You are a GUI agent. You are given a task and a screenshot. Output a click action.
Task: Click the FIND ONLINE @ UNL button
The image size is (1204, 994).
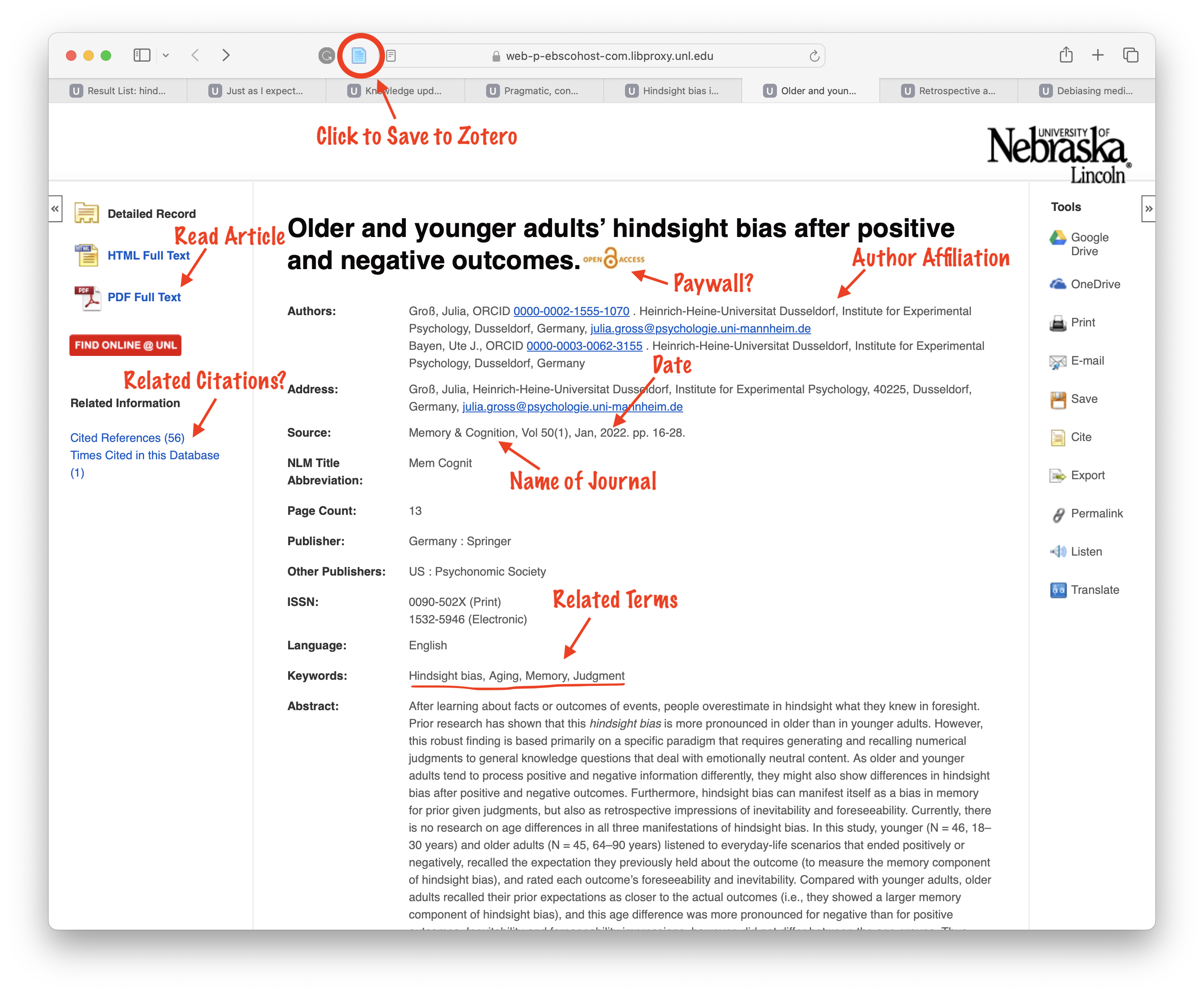coord(125,345)
